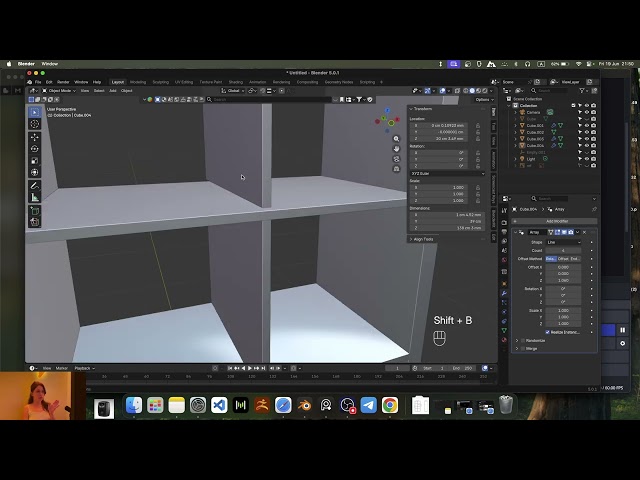The height and width of the screenshot is (480, 640).
Task: Open the XYZ Euler rotation mode dropdown
Action: (x=447, y=173)
